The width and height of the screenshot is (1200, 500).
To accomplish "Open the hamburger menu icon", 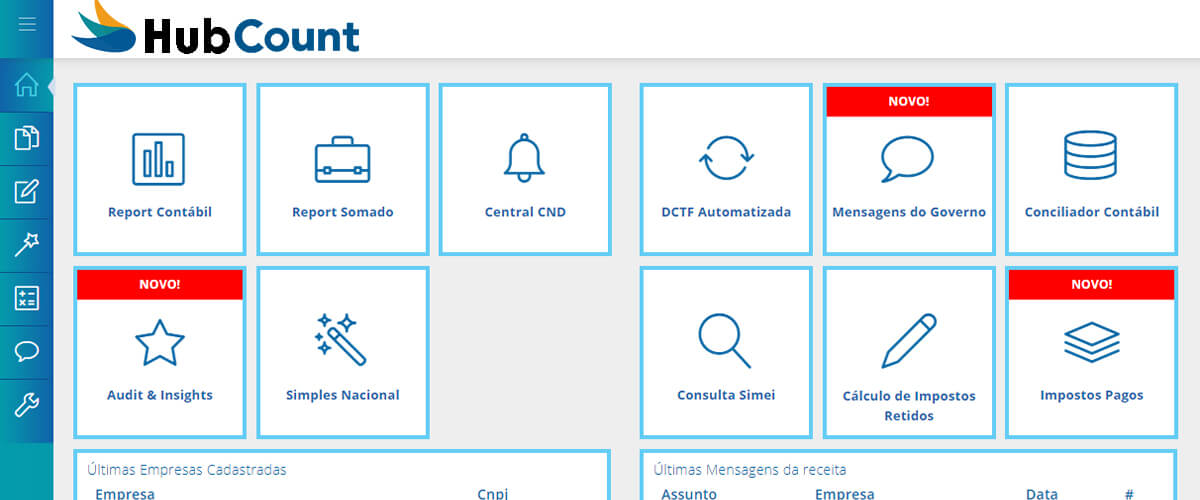I will 27,24.
